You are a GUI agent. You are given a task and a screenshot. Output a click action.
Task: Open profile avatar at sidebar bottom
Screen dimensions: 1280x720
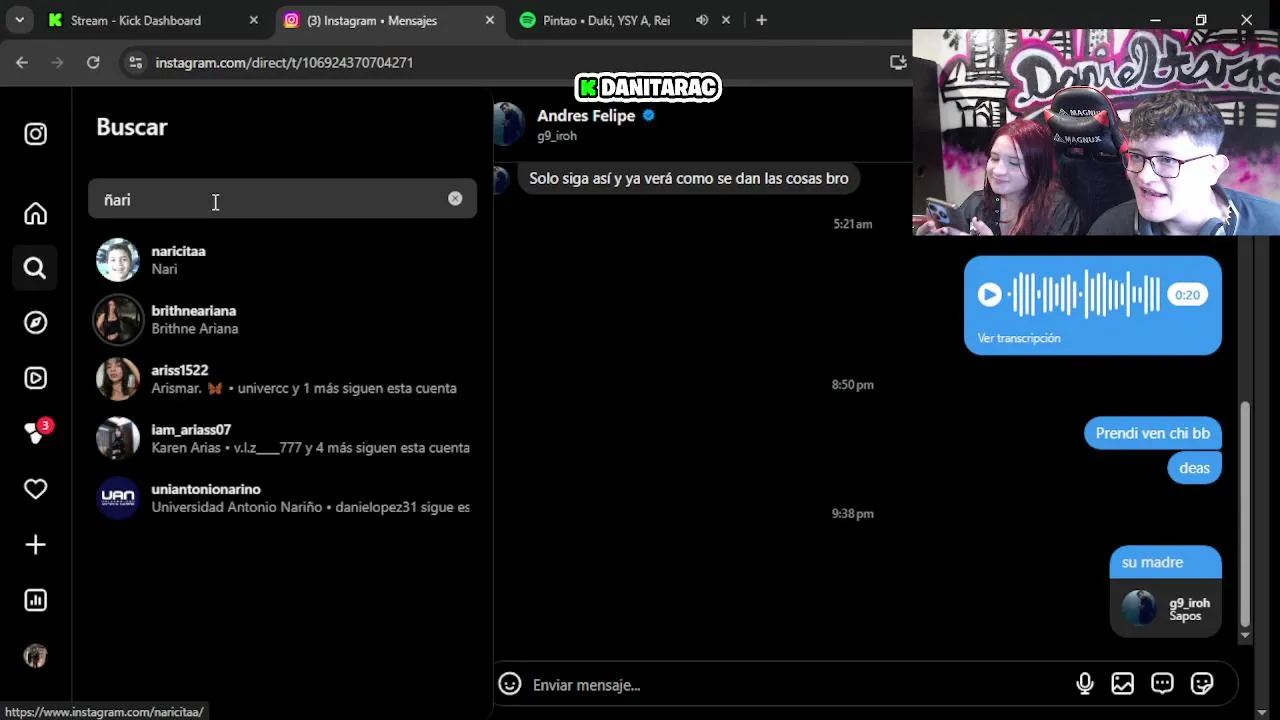pyautogui.click(x=35, y=656)
